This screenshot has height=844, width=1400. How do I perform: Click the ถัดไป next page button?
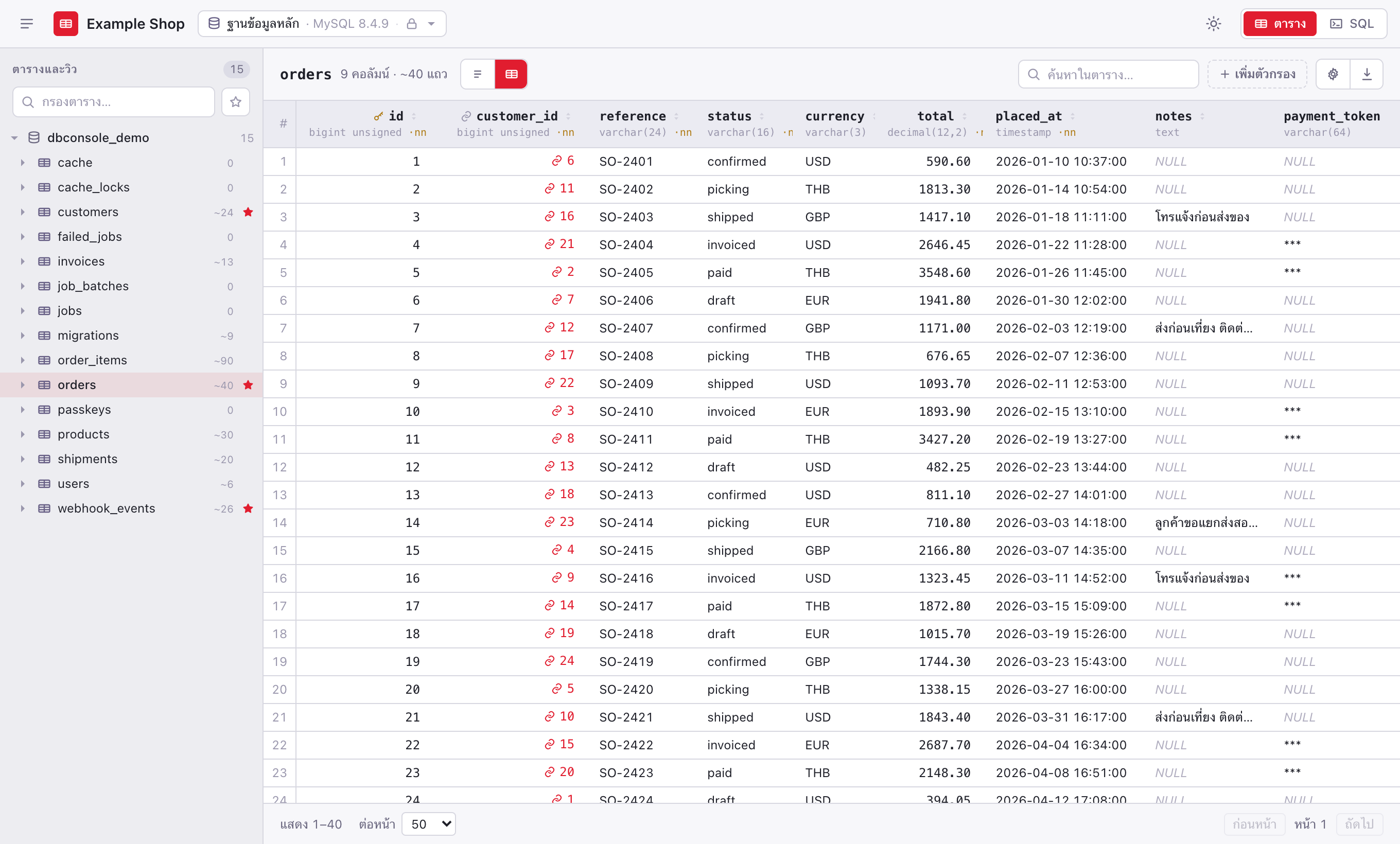pyautogui.click(x=1359, y=823)
